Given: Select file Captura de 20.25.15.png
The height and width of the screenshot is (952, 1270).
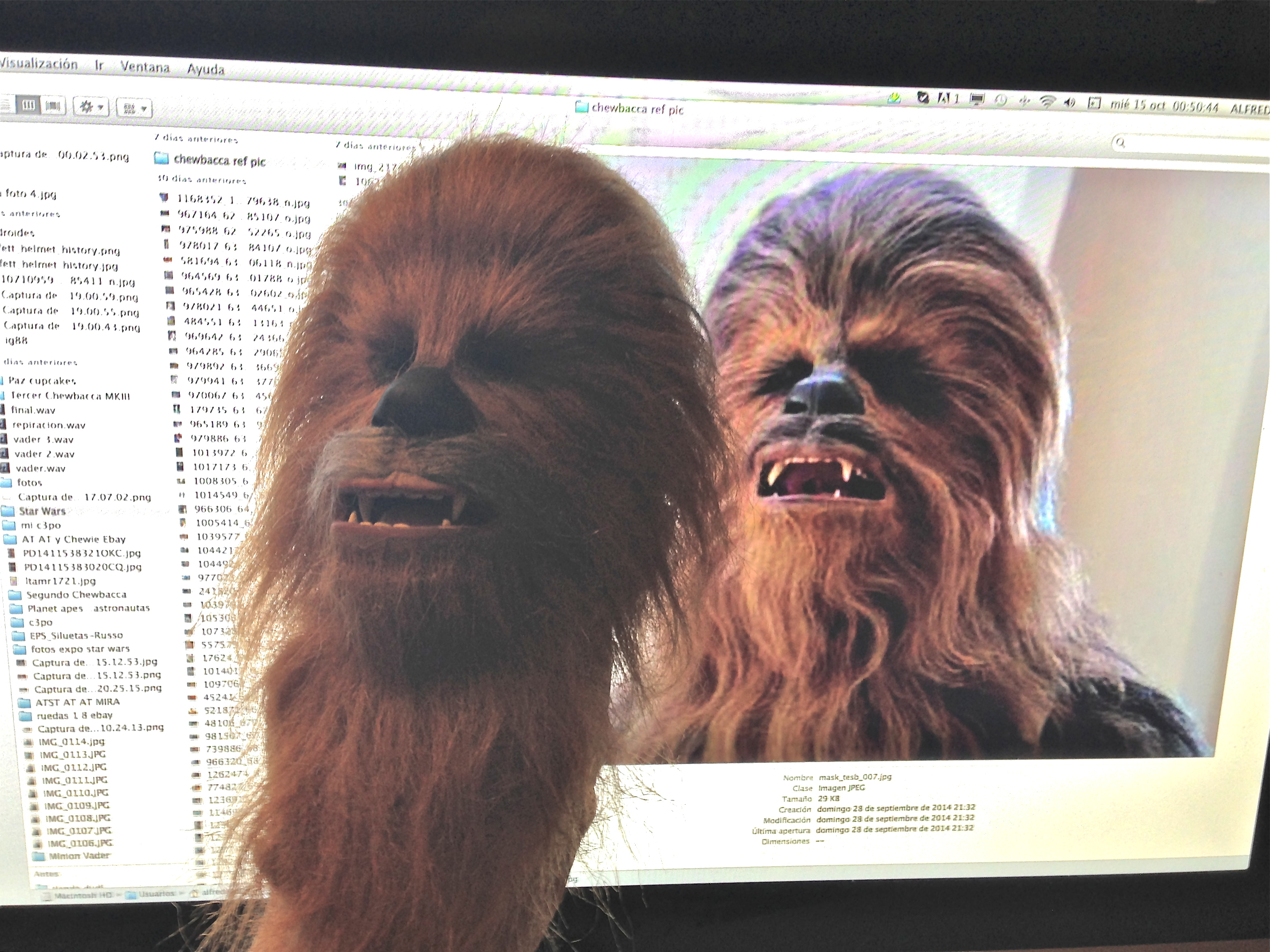Looking at the screenshot, I should tap(90, 689).
